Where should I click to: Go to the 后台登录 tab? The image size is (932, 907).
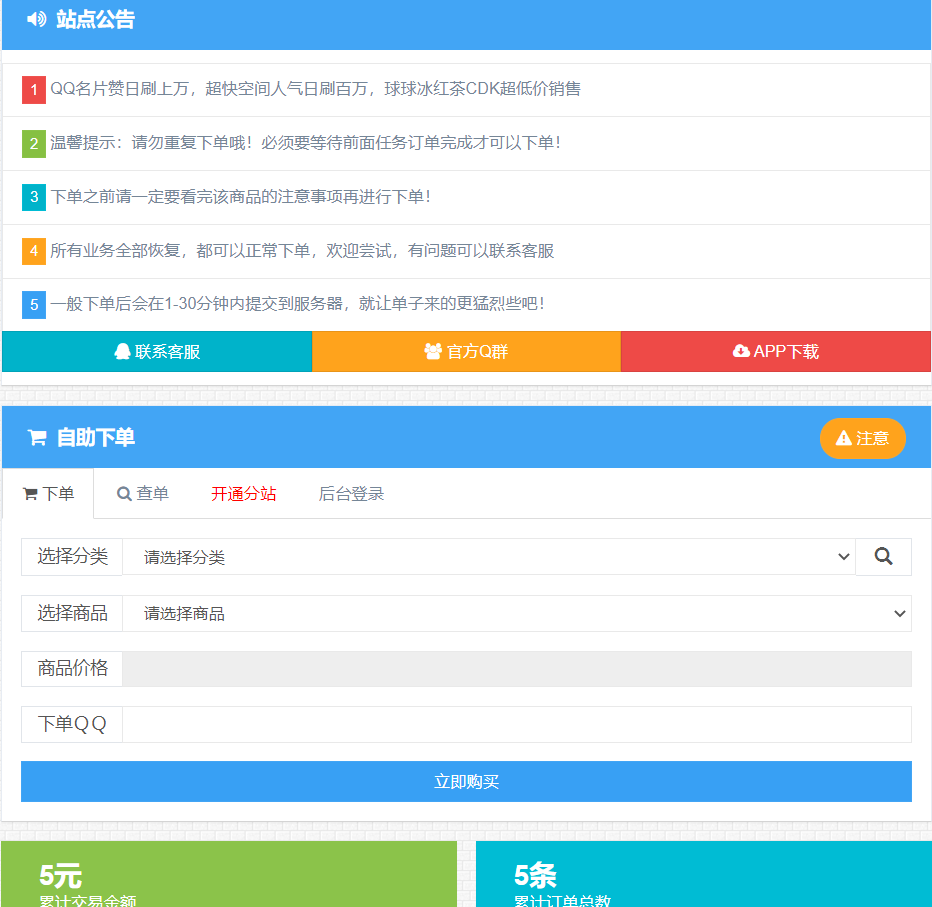[351, 494]
